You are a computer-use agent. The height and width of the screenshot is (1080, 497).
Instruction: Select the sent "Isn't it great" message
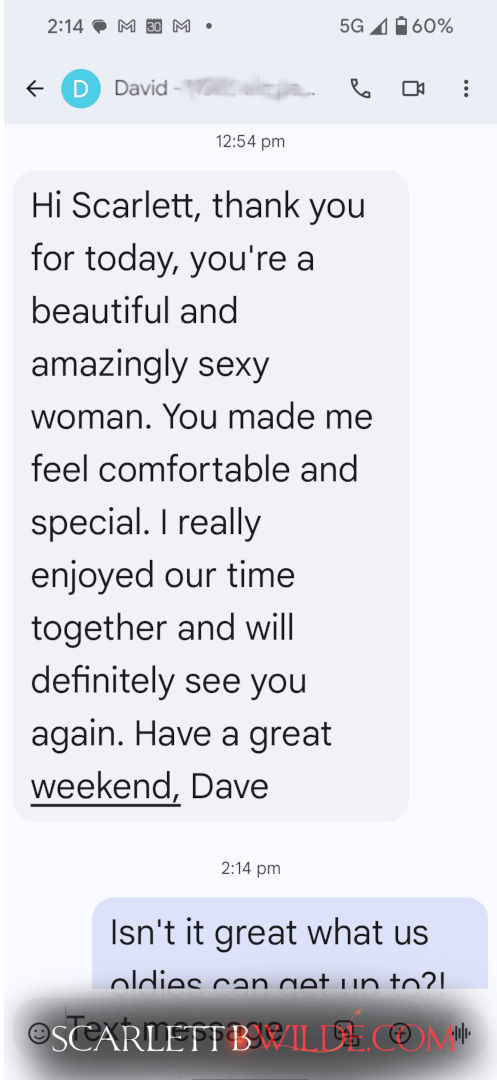(x=290, y=945)
